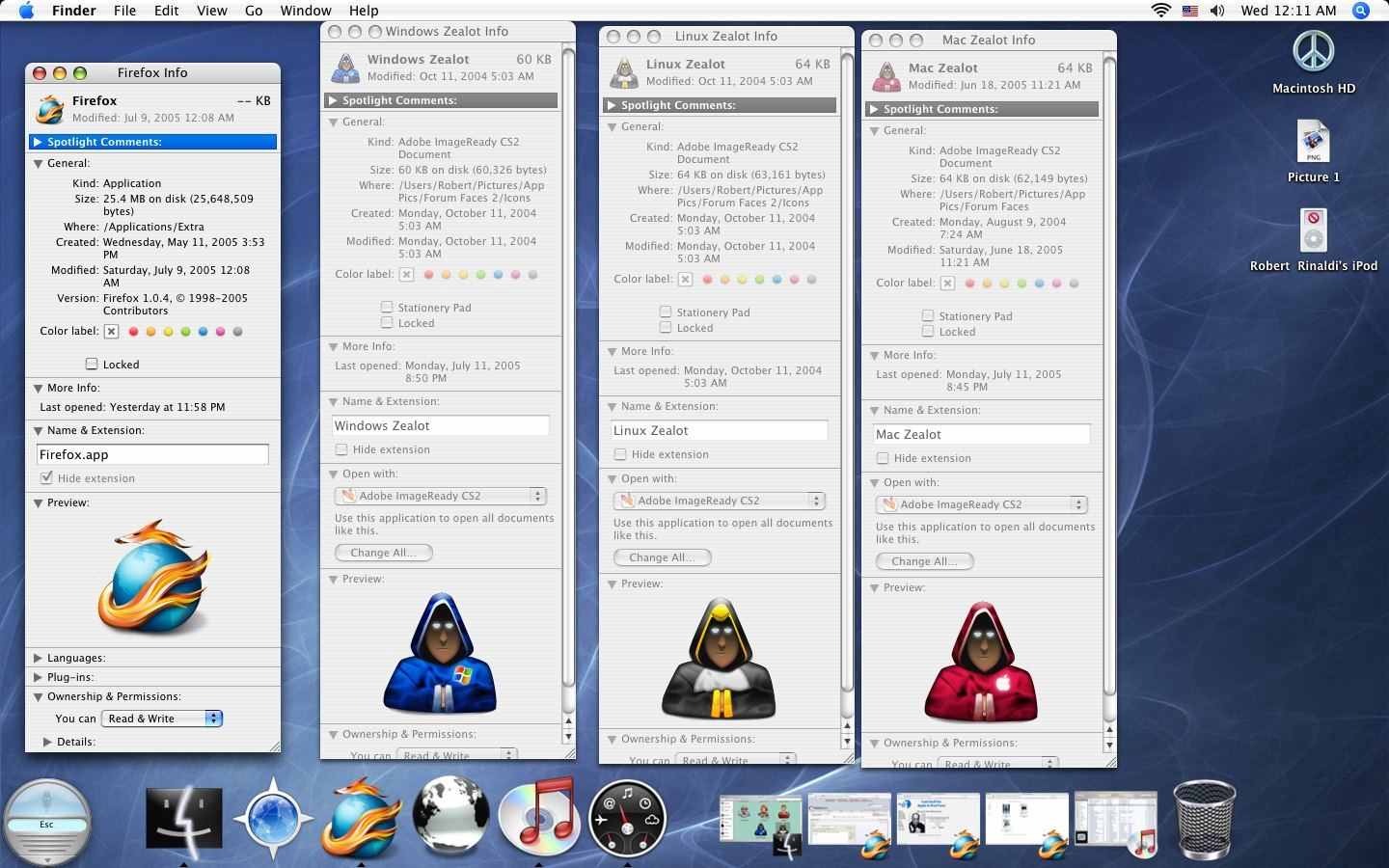Click the Wi-Fi status icon in menu bar
The height and width of the screenshot is (868, 1389).
(x=1160, y=11)
